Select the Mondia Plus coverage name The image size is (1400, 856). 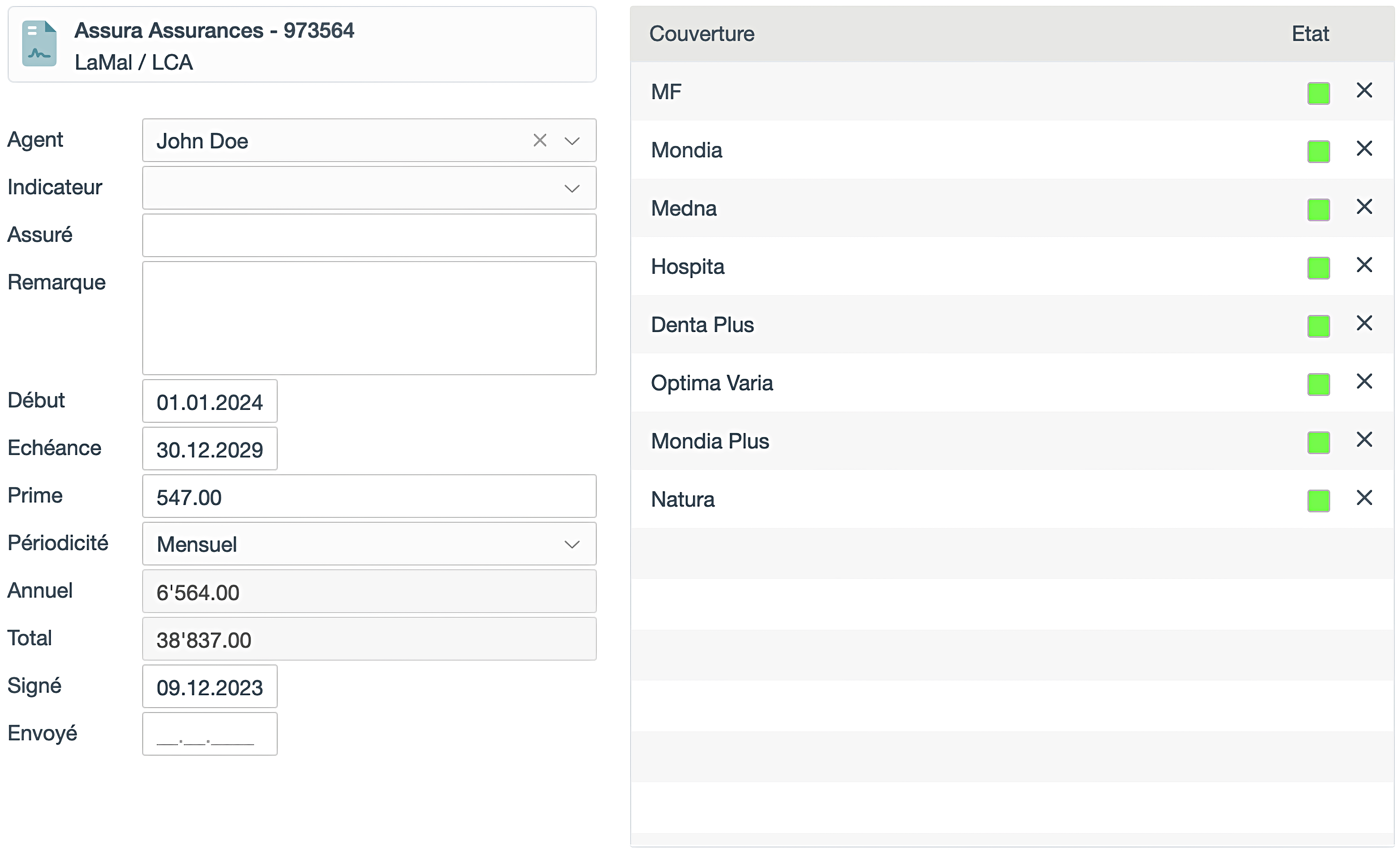tap(710, 441)
